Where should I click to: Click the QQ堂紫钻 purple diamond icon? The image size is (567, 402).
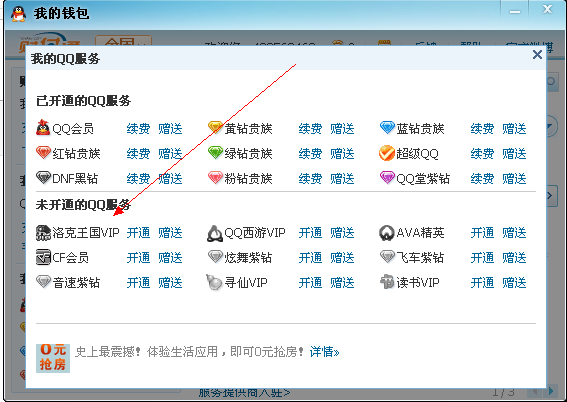click(387, 178)
